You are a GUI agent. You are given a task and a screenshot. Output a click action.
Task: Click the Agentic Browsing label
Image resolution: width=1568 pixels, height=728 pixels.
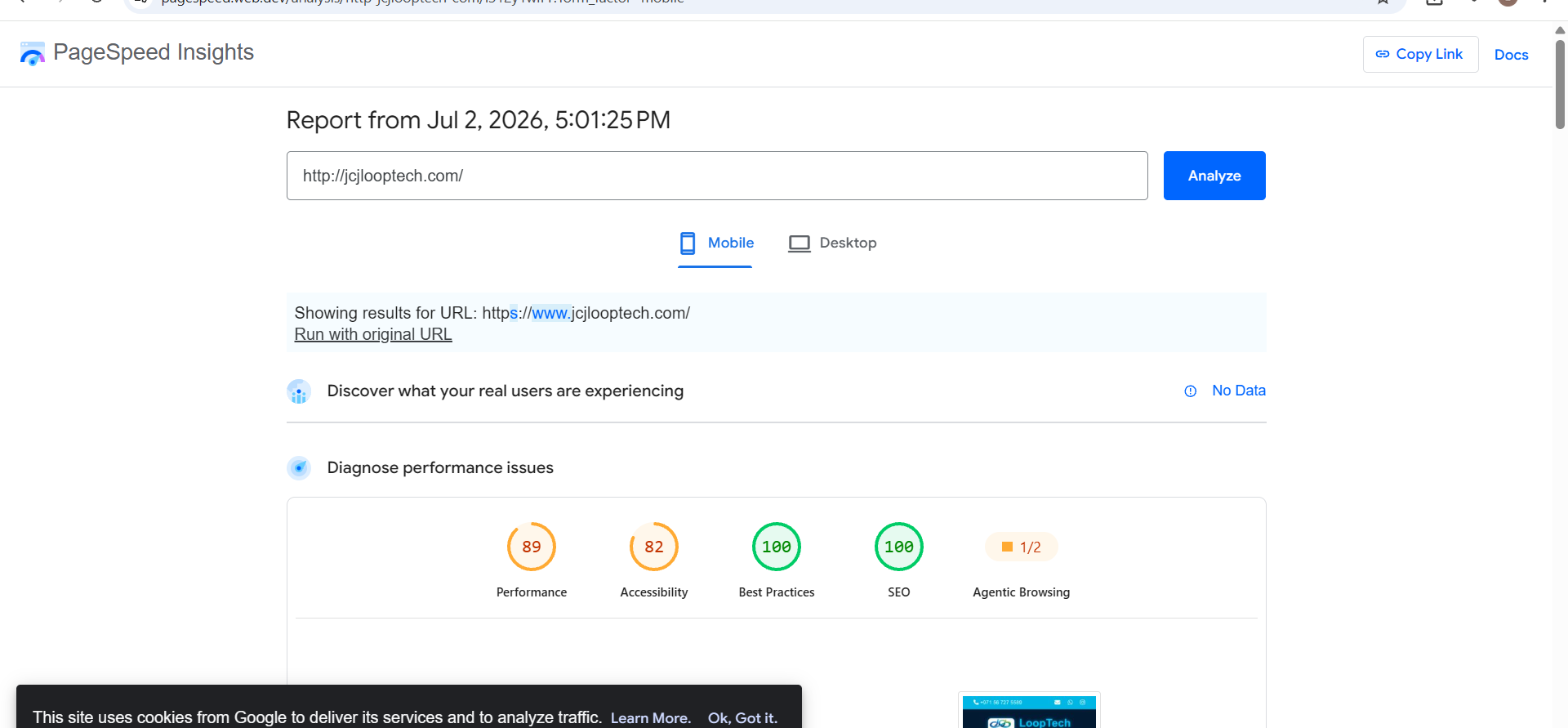pyautogui.click(x=1022, y=592)
